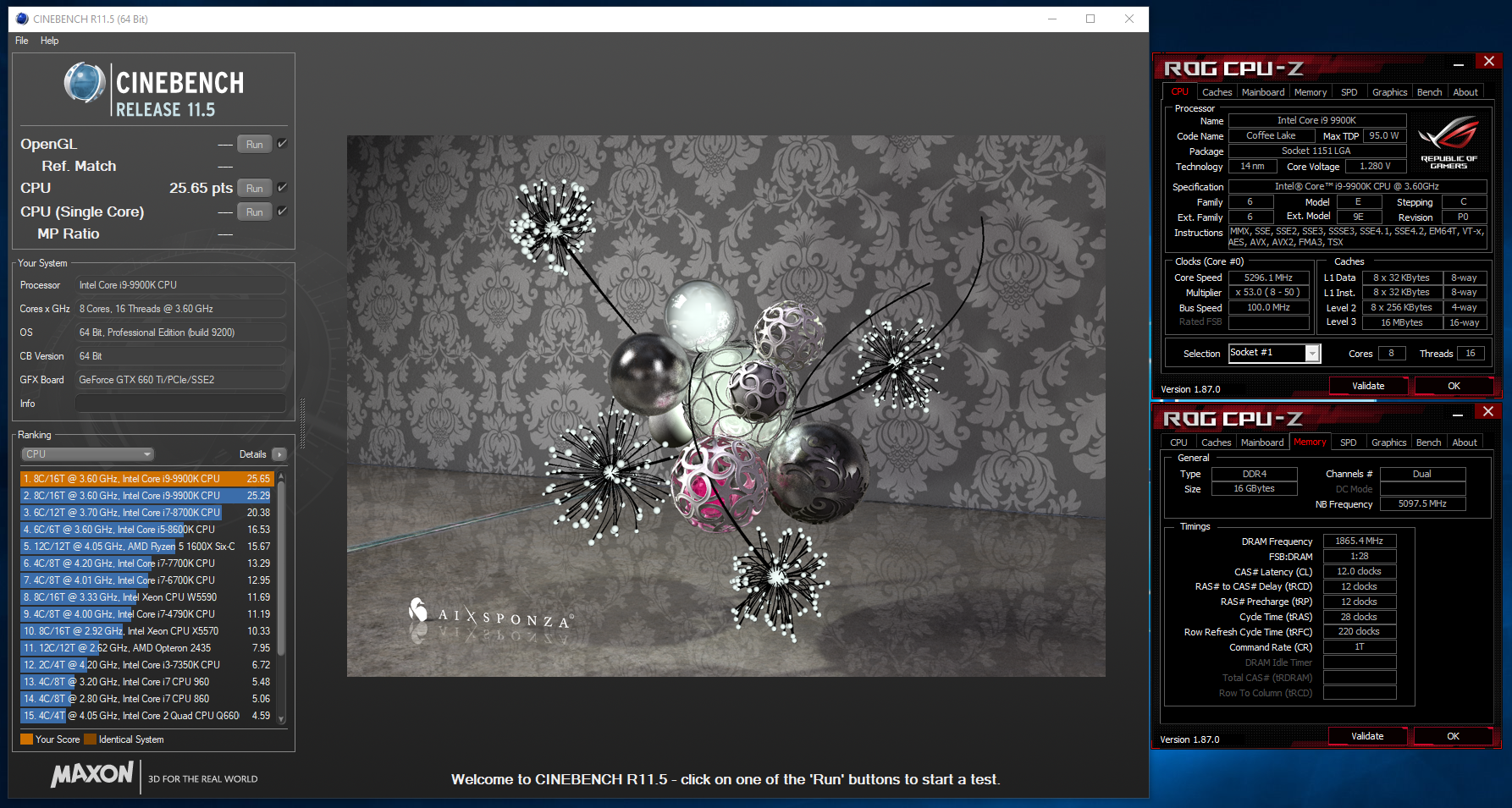Switch to Mainboard tab in upper CPU-Z
Screen dimensions: 1512x808
(1263, 92)
